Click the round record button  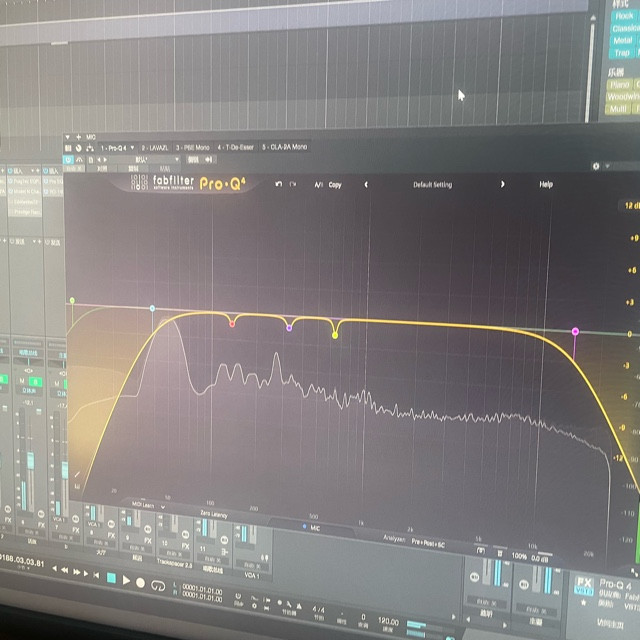140,583
